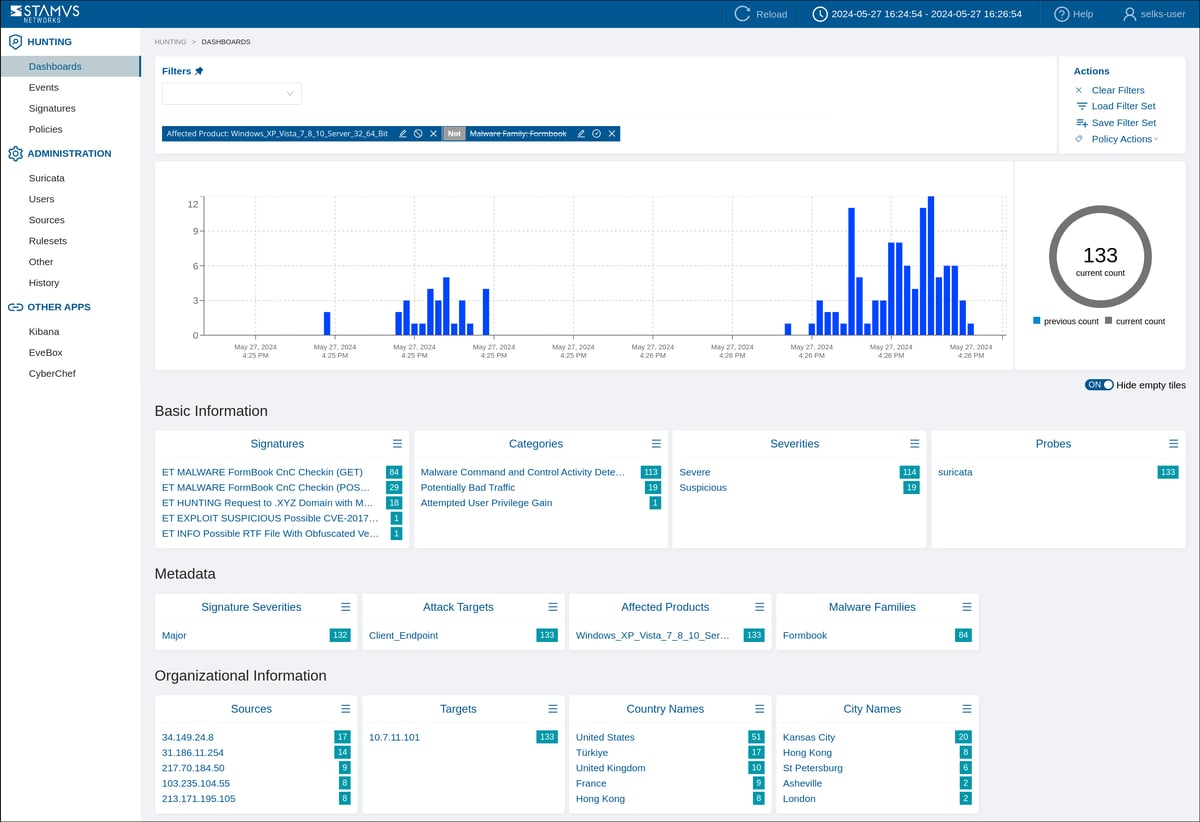Select the Severe severity row

(695, 472)
